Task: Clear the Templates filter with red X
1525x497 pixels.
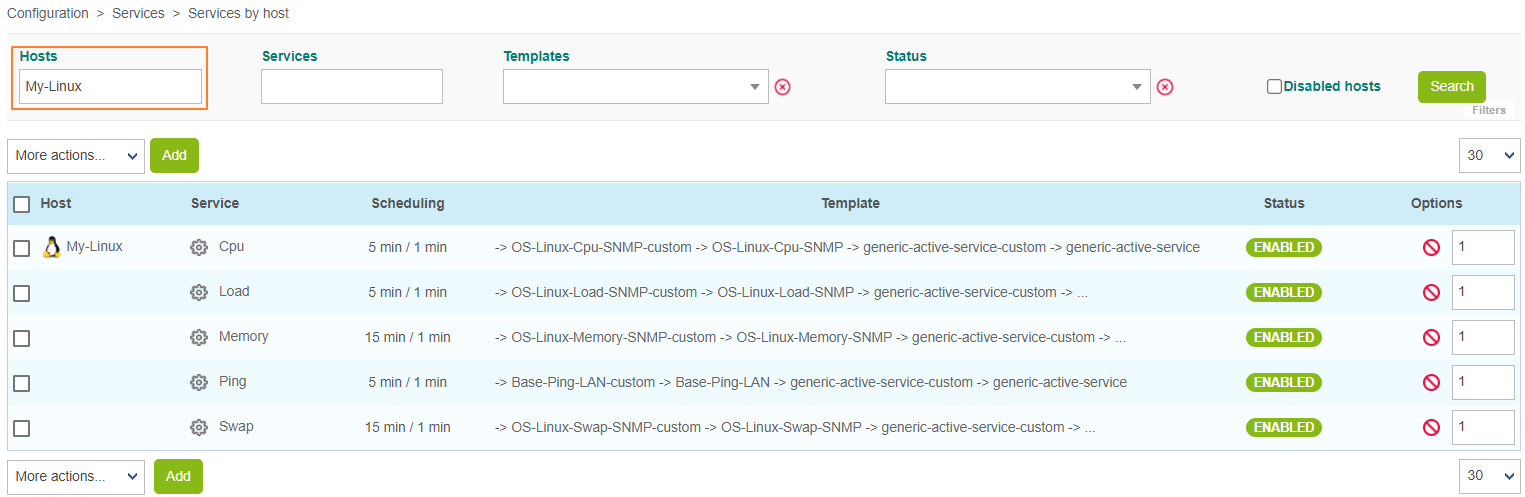Action: click(x=783, y=87)
